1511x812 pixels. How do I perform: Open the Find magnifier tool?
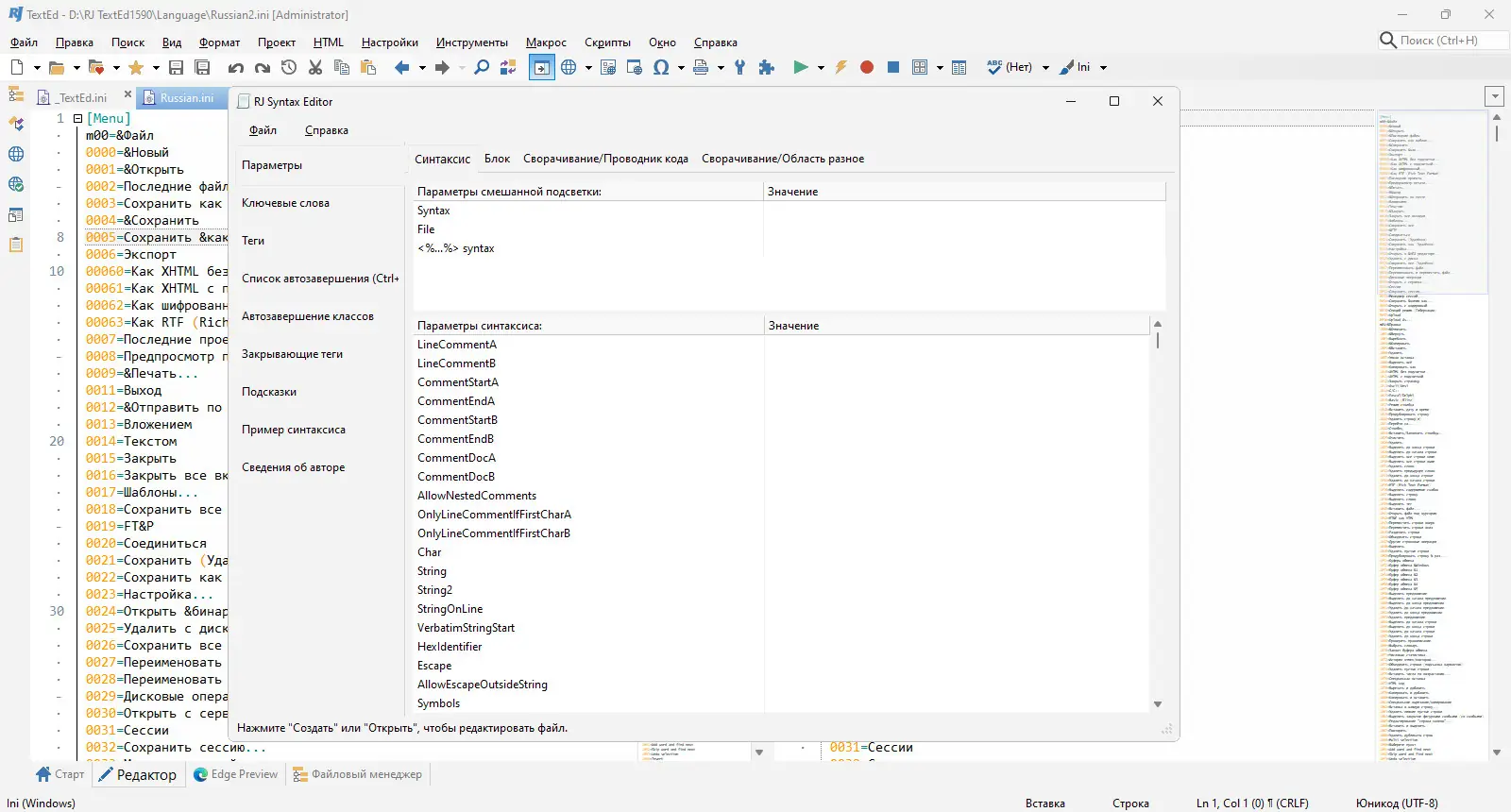pos(482,67)
